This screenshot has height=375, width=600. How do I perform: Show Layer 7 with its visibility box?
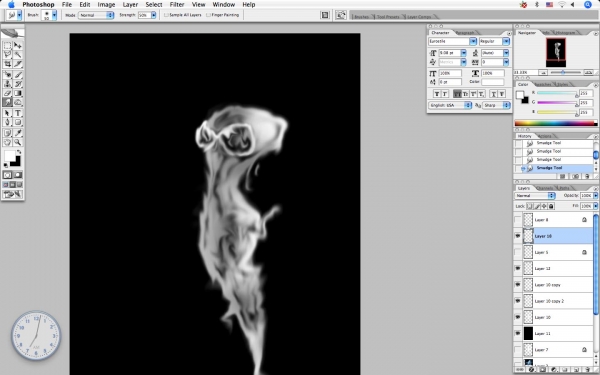coord(518,349)
